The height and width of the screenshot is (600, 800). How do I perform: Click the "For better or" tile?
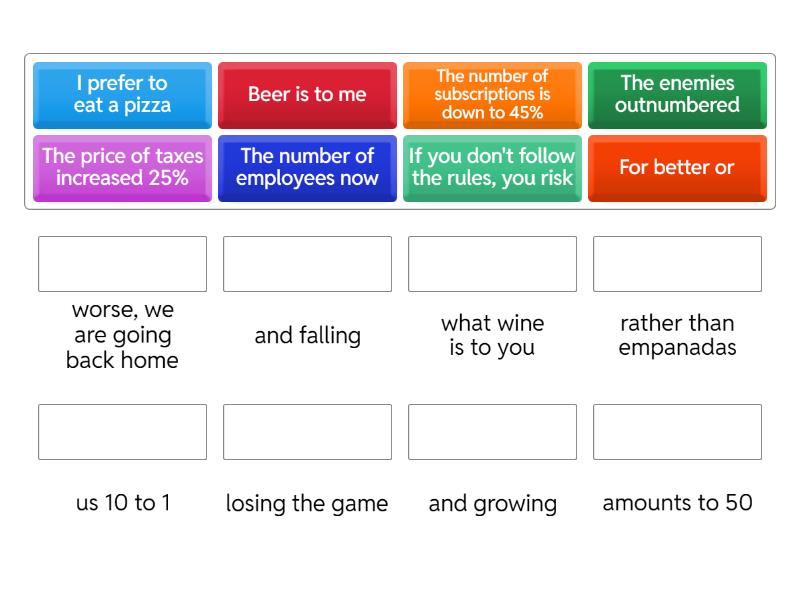pos(677,167)
